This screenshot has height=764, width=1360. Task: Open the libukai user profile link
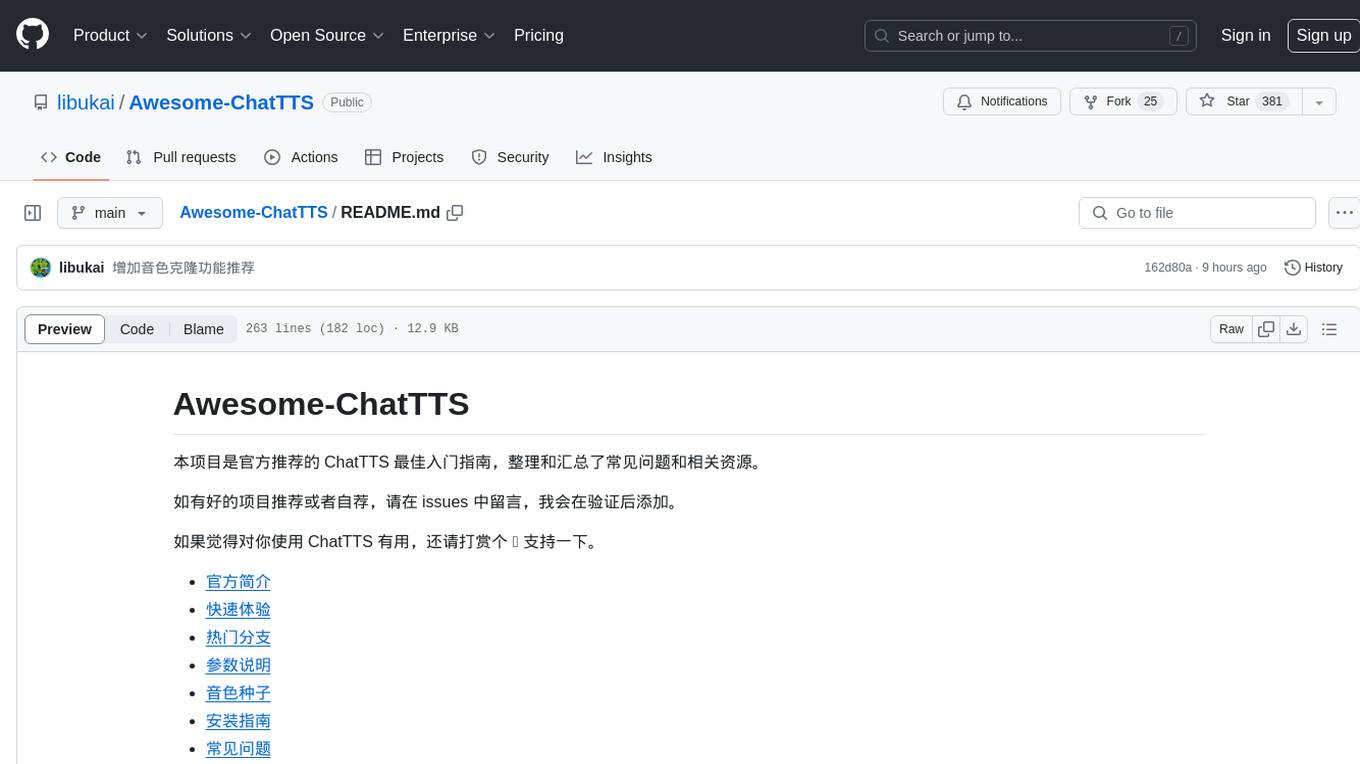[86, 102]
